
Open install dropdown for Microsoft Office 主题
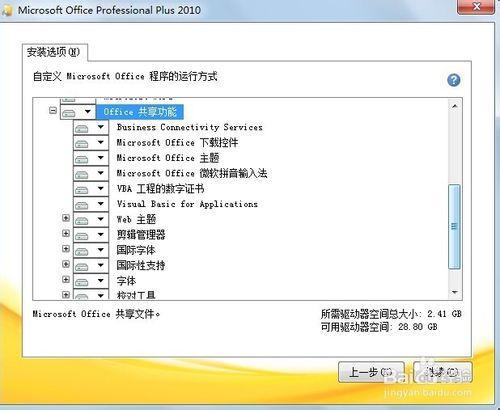(x=91, y=158)
